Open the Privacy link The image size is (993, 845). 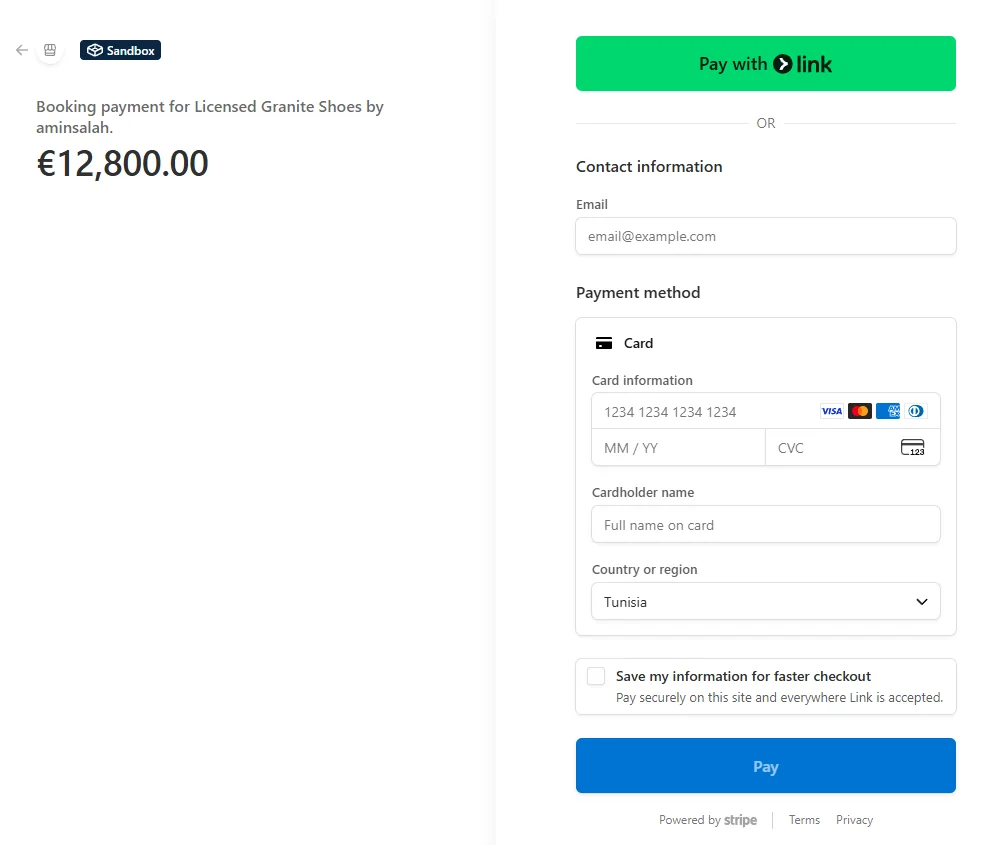click(x=854, y=819)
